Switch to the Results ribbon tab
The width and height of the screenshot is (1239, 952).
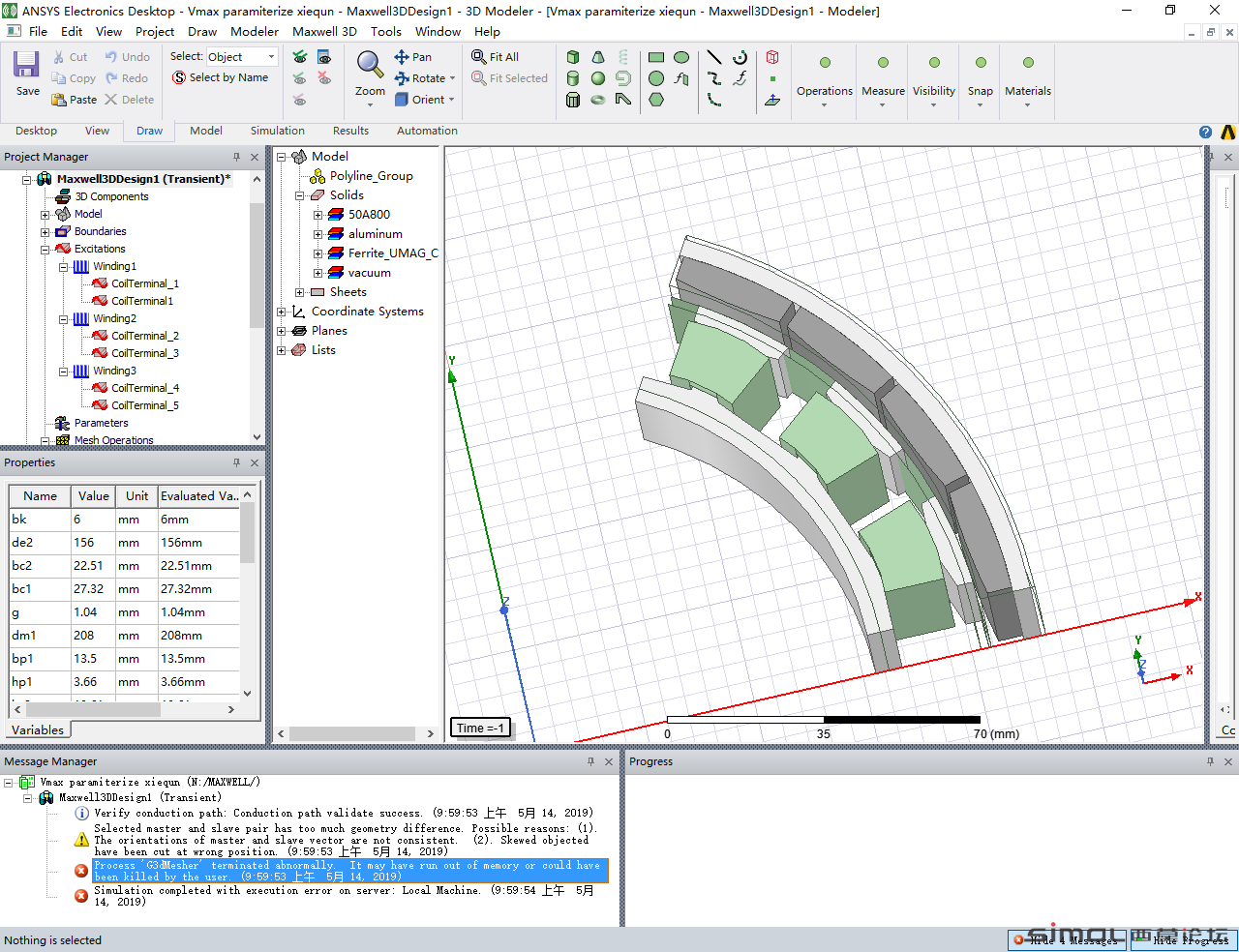(x=350, y=131)
